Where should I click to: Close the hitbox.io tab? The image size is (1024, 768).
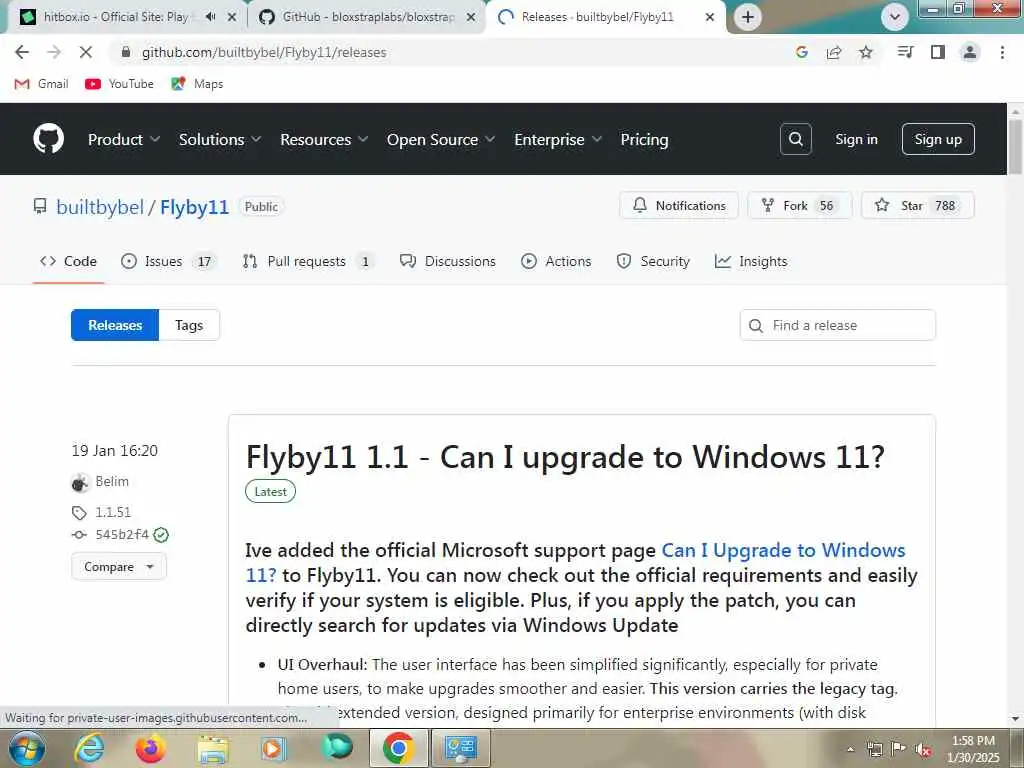231,17
